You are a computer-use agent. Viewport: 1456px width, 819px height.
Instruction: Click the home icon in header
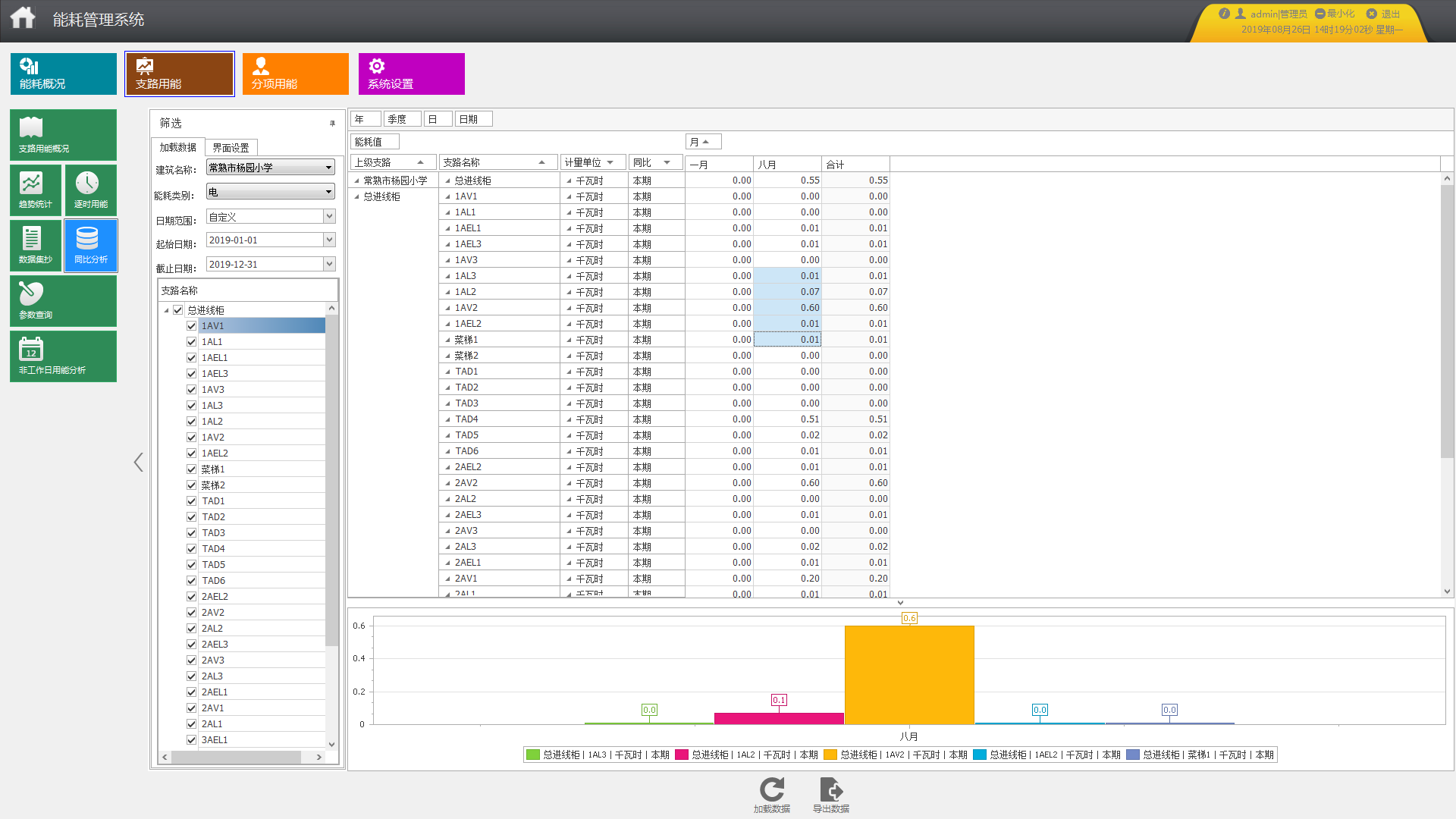(x=23, y=17)
